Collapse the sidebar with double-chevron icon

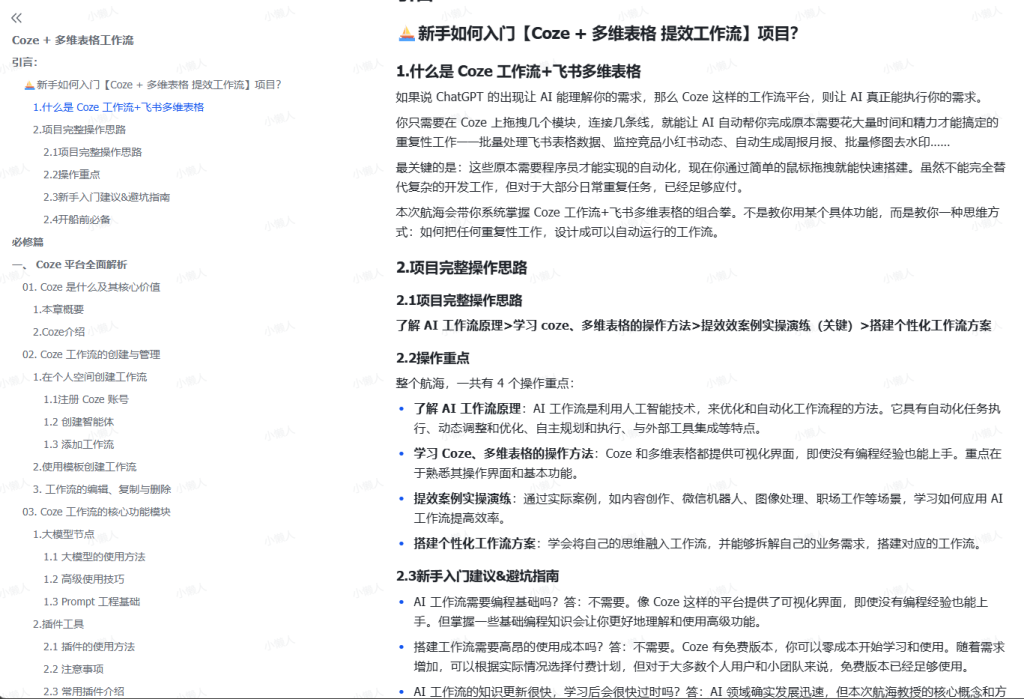click(16, 18)
